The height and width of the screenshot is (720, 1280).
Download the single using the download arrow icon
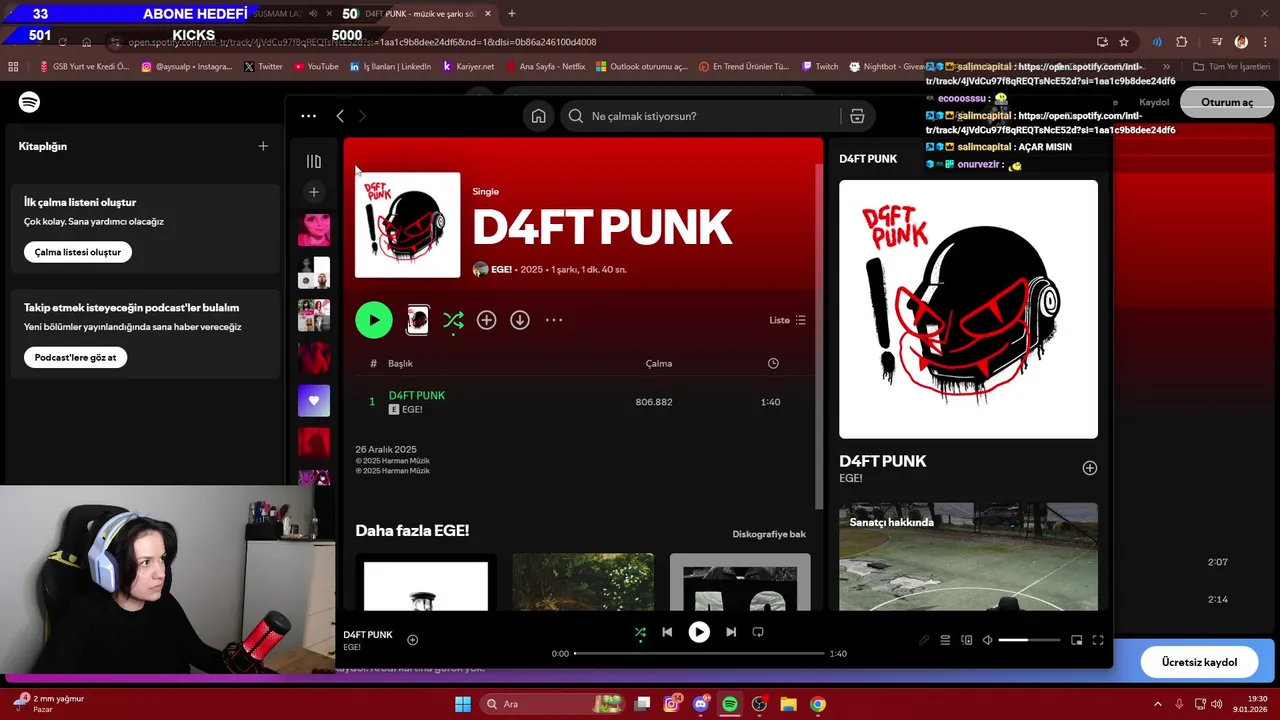point(520,320)
